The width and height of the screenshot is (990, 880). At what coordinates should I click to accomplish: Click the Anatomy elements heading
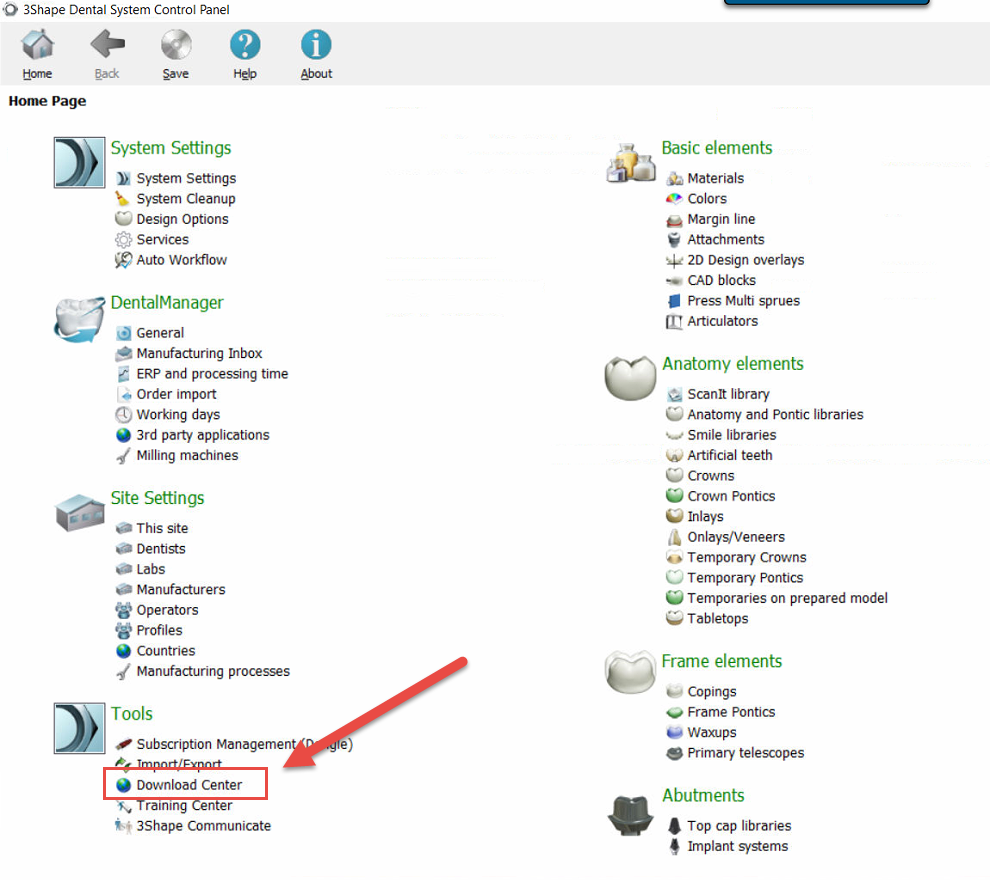[x=732, y=364]
